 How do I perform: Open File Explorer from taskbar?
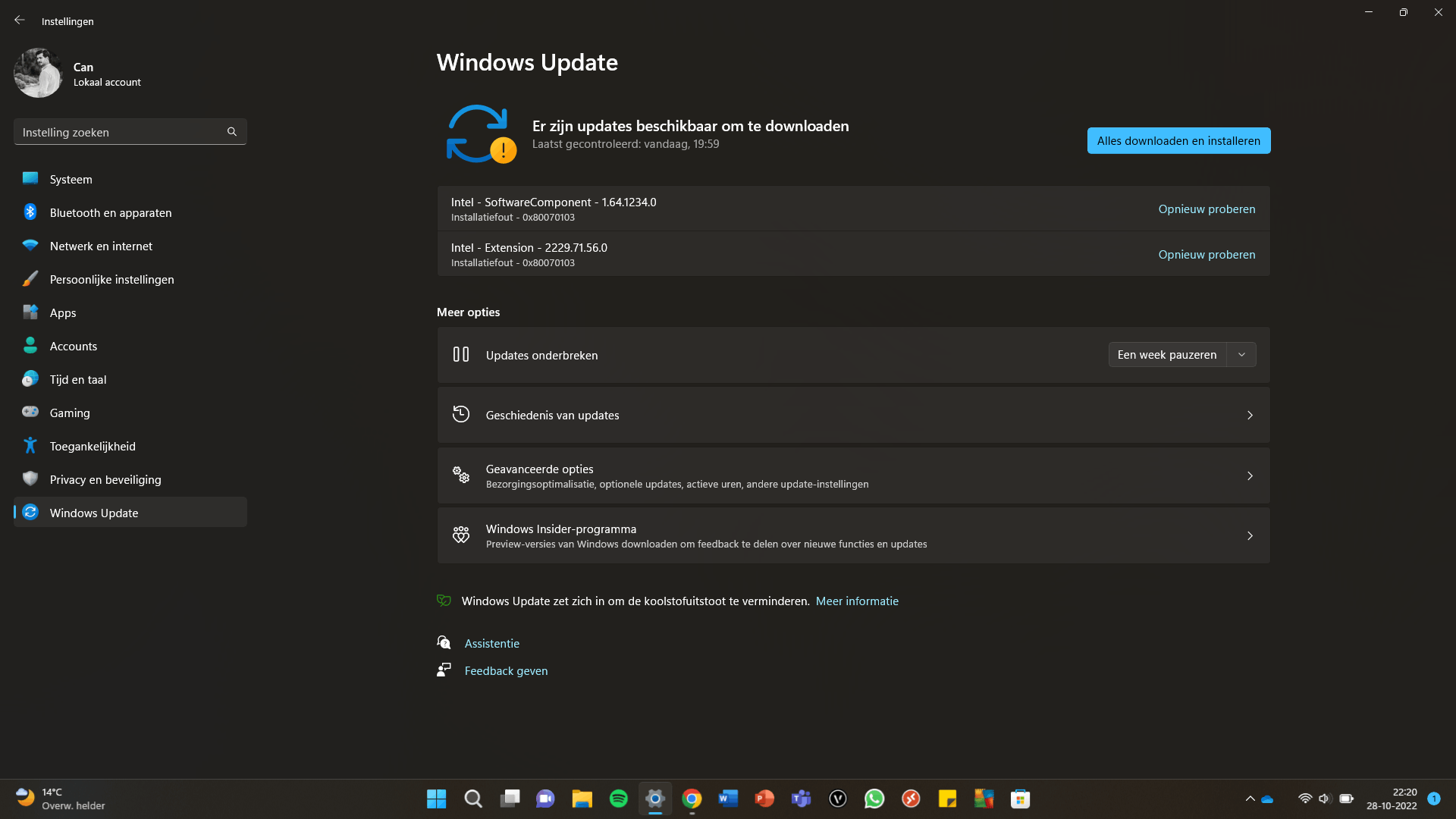pos(582,798)
